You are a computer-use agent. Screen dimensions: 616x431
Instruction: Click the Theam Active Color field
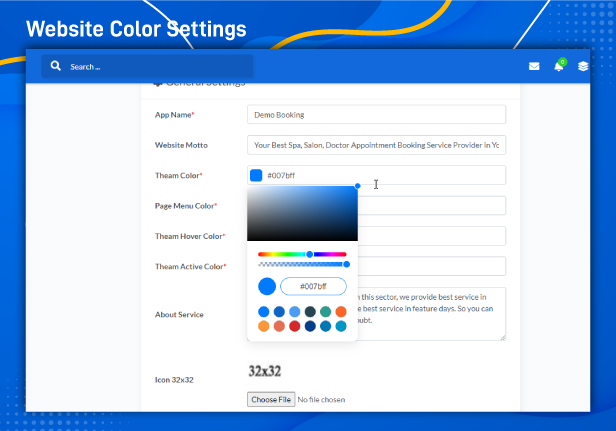tap(430, 267)
